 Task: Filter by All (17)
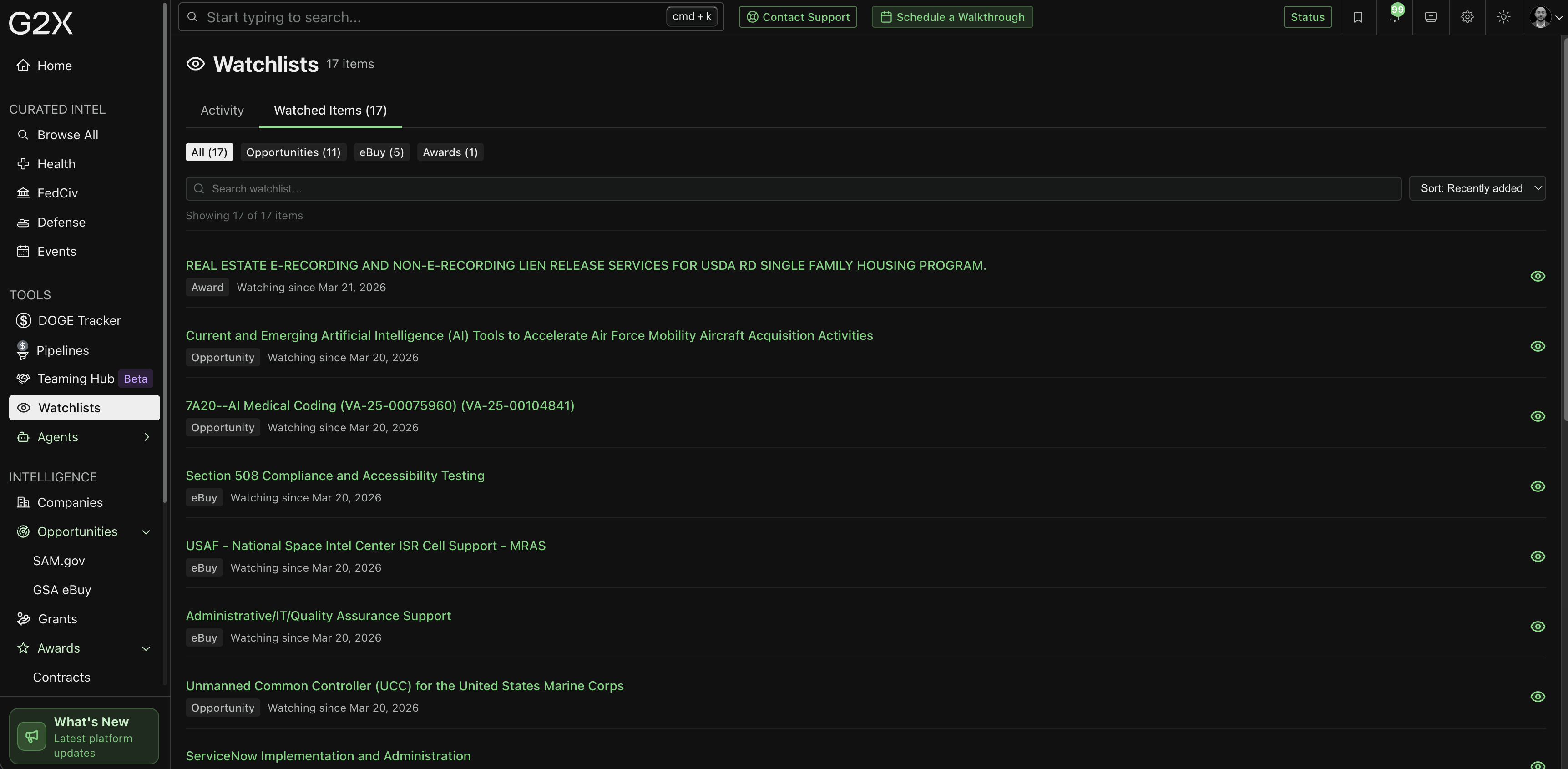(x=209, y=152)
